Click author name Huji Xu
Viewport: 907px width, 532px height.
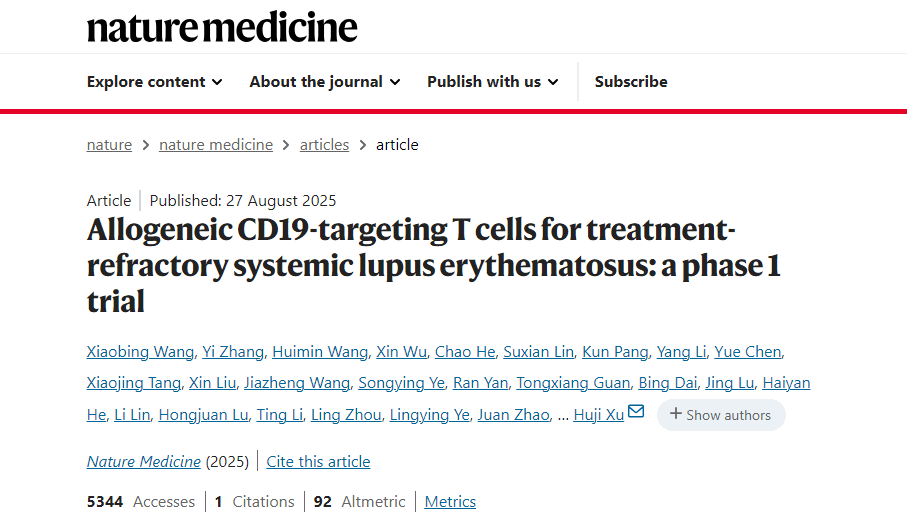click(x=598, y=415)
